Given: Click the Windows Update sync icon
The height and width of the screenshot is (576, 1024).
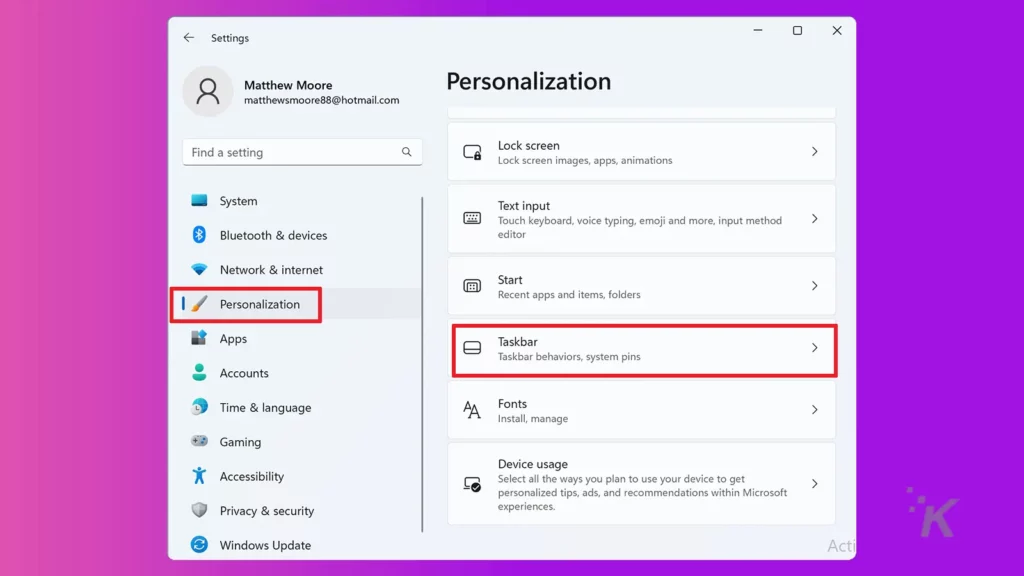Looking at the screenshot, I should coord(199,544).
